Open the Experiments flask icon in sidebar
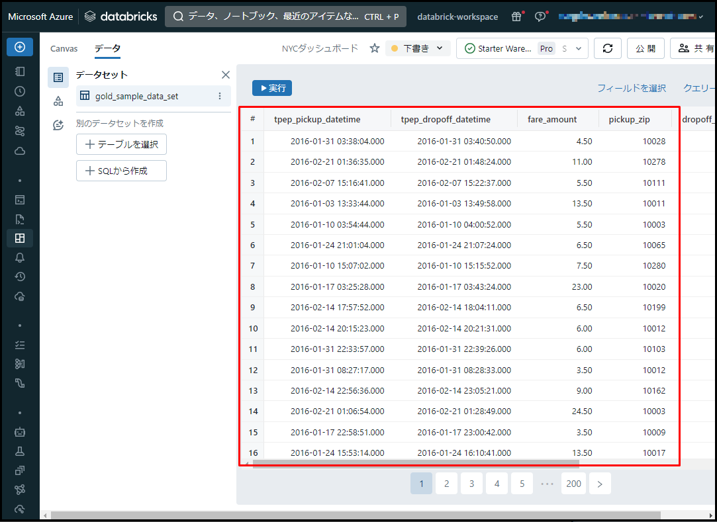This screenshot has height=522, width=717. point(19,451)
